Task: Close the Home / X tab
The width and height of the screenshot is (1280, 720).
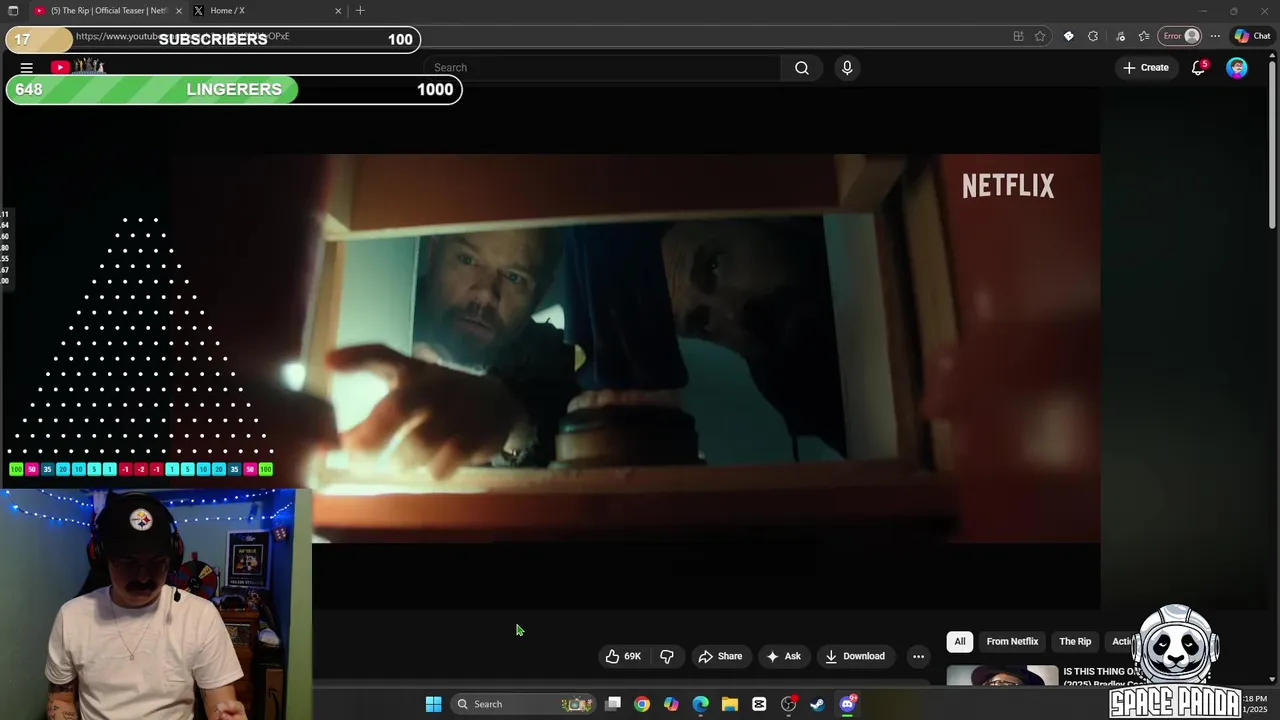Action: [338, 11]
